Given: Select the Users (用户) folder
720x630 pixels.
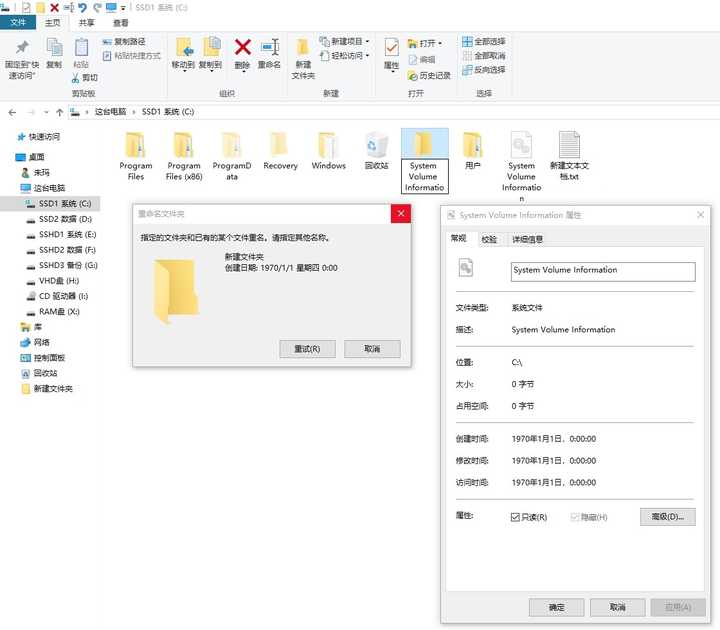Looking at the screenshot, I should (472, 152).
